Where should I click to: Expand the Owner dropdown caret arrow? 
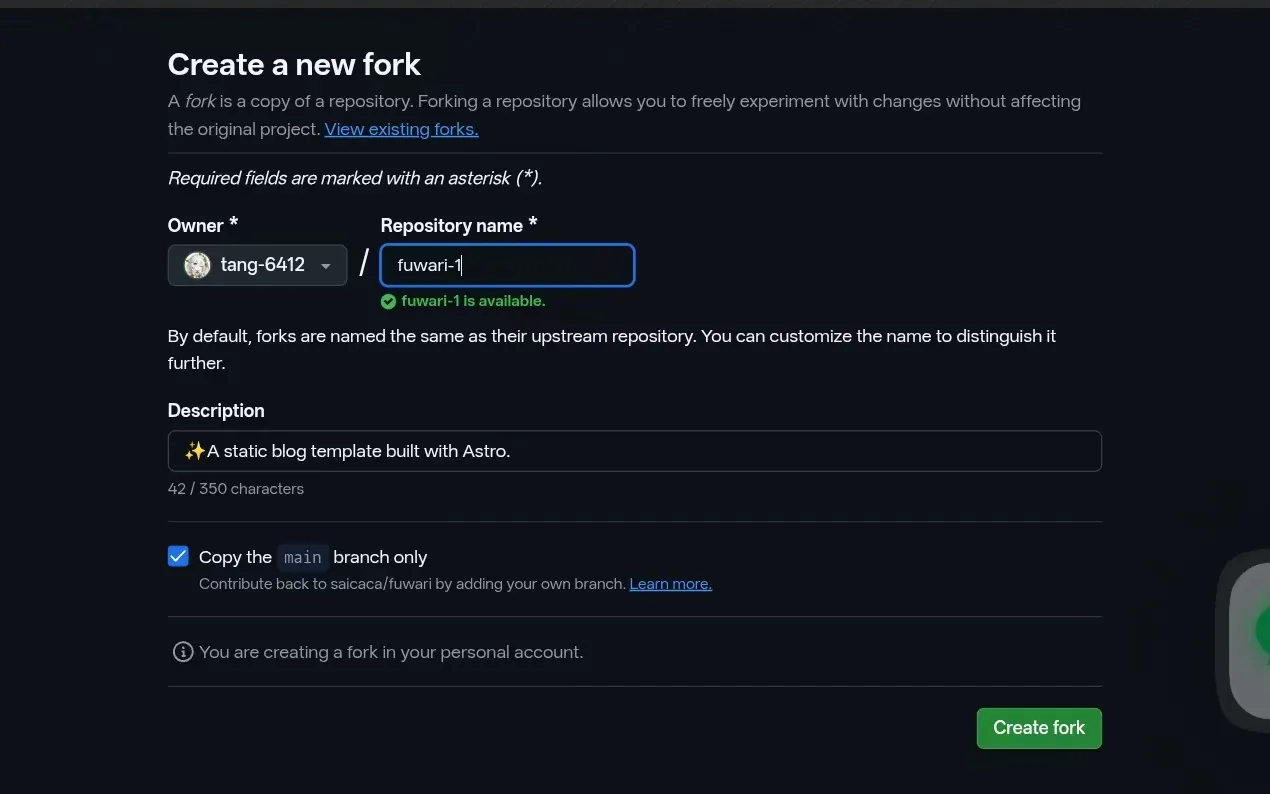pos(325,266)
